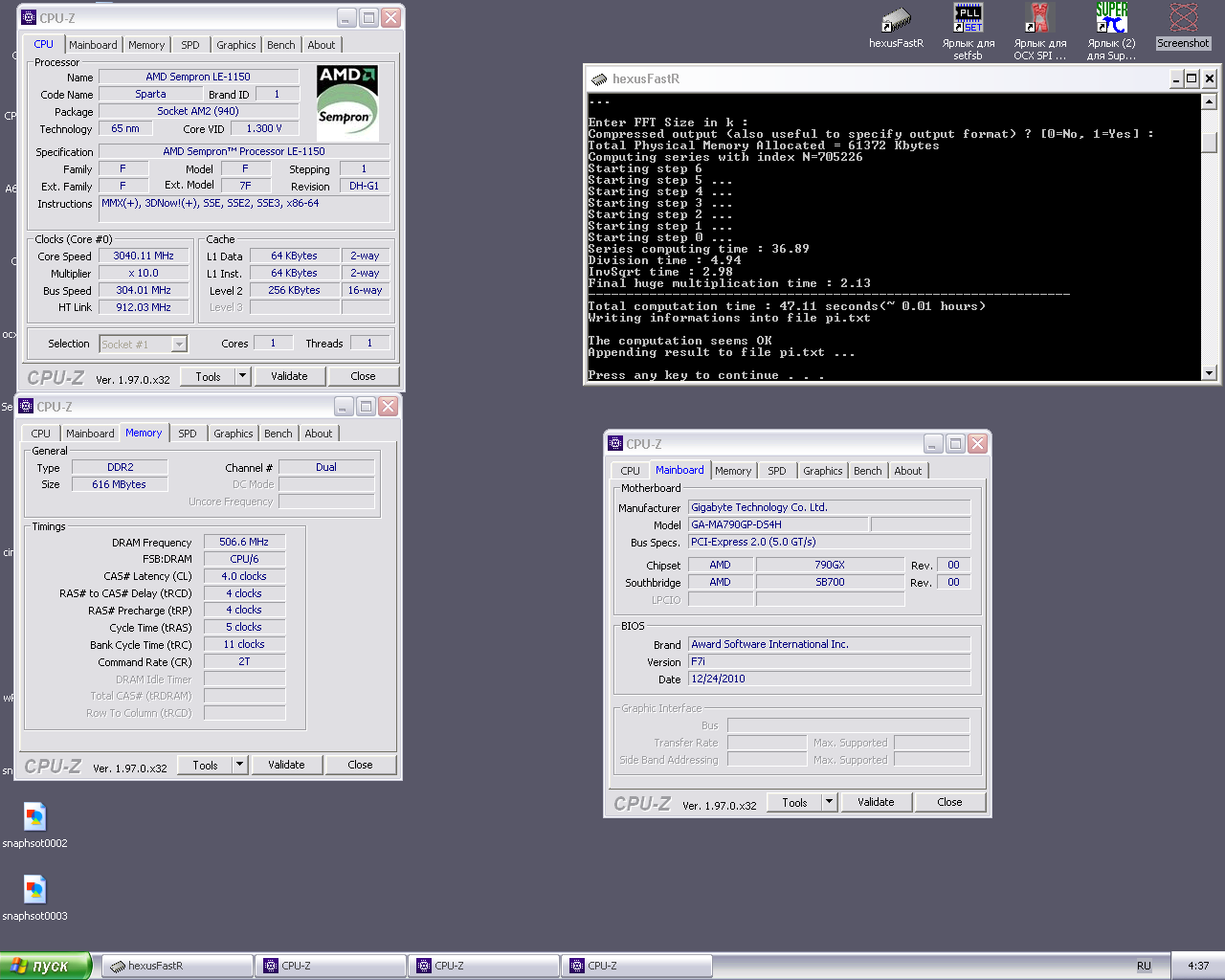Click Tools button in CPU-Z CPU window
This screenshot has height=980, width=1225.
click(x=208, y=376)
